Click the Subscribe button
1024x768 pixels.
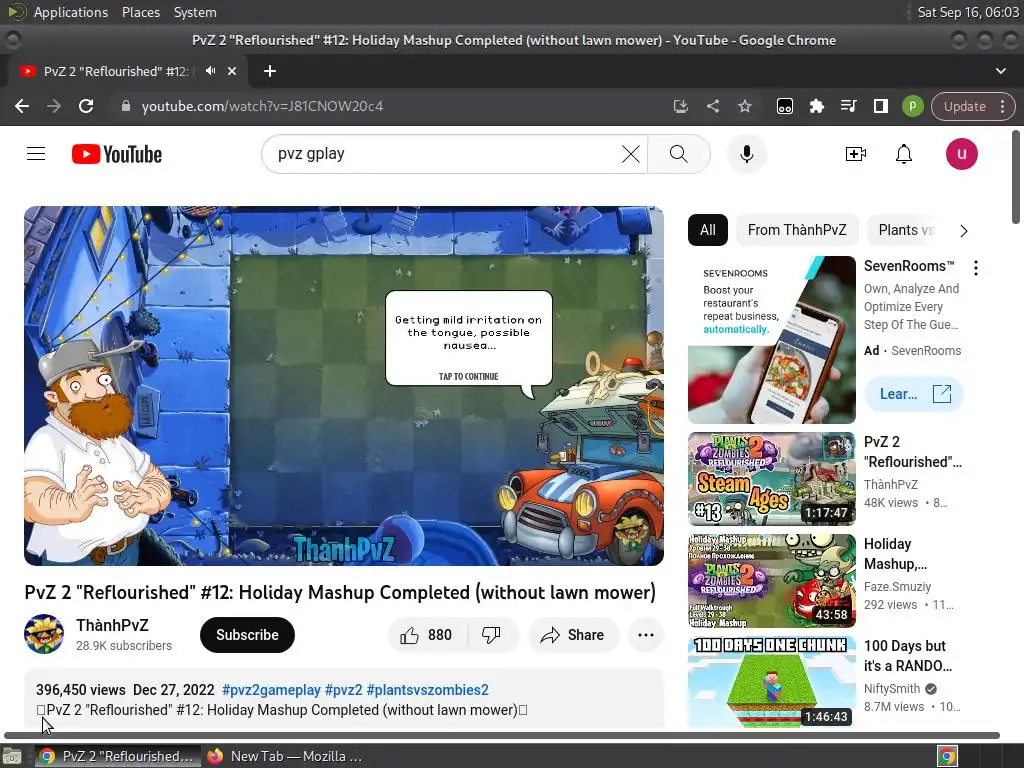coord(247,635)
